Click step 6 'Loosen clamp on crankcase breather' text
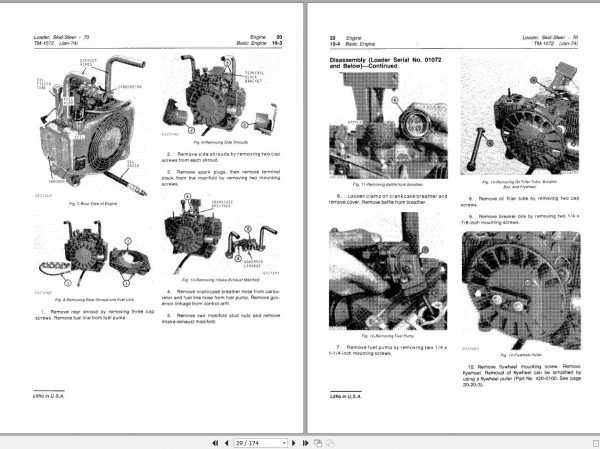Screen dimensions: 600x449 coord(388,199)
